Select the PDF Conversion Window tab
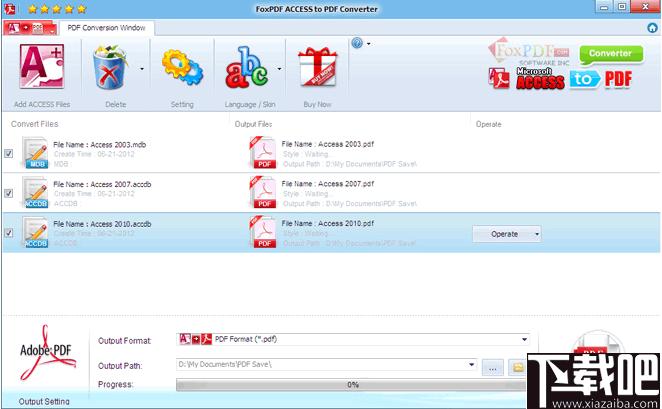662x409 pixels. click(106, 28)
